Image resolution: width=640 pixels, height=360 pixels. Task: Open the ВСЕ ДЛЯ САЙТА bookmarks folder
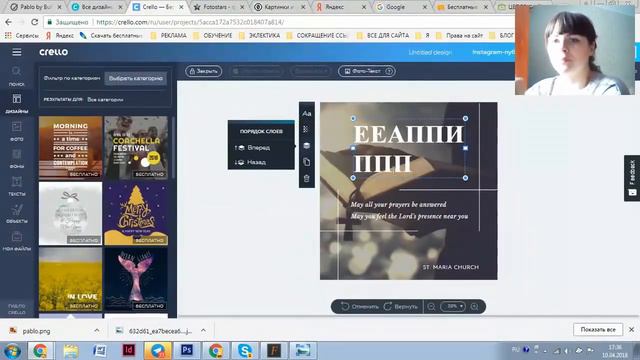(383, 36)
